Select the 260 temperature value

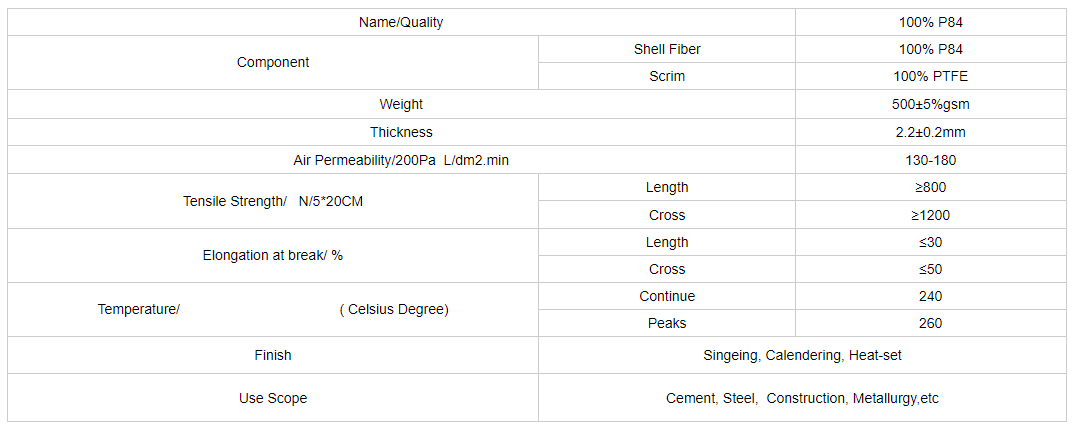pyautogui.click(x=930, y=323)
